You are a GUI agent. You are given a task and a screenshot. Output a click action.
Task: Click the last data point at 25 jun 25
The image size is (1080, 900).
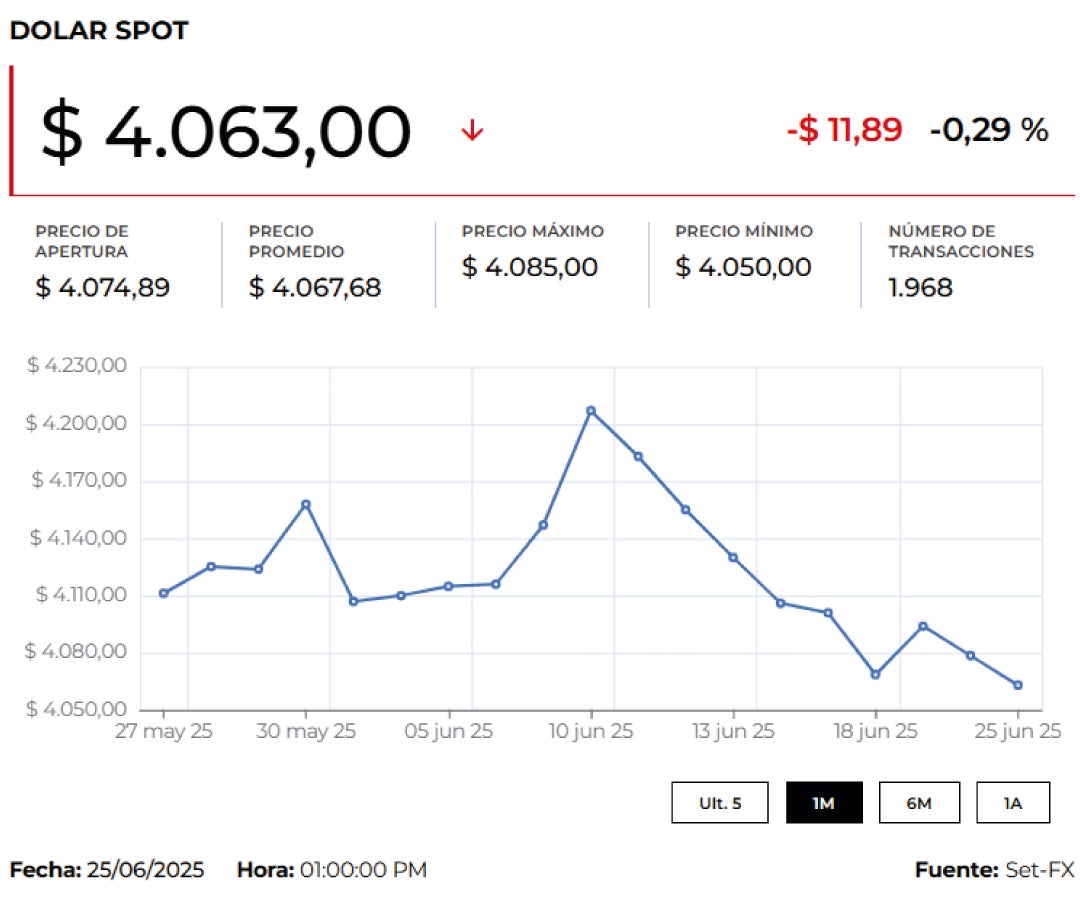pos(1018,685)
